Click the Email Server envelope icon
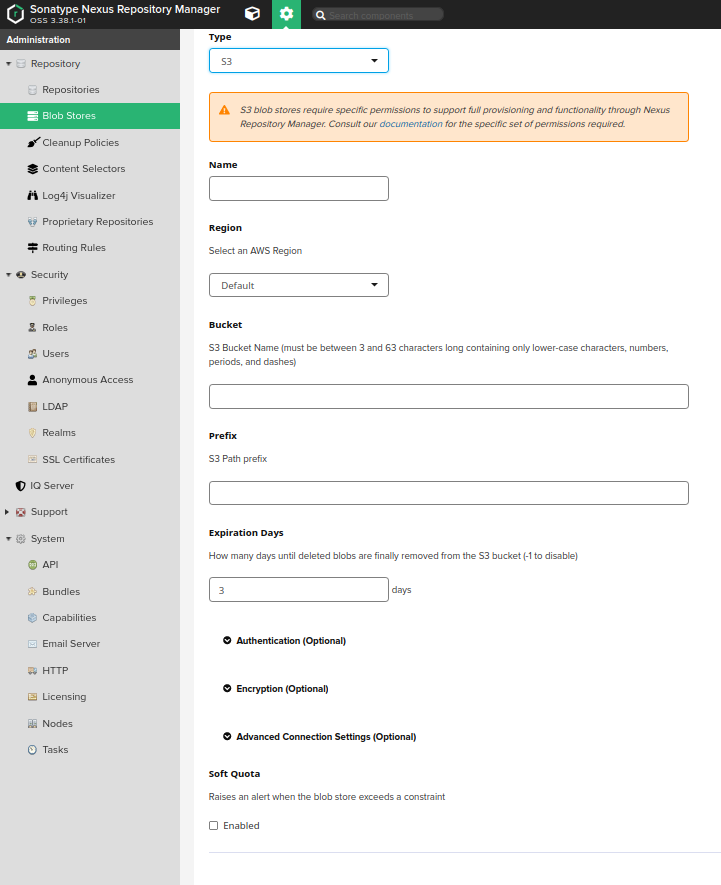Image resolution: width=721 pixels, height=885 pixels. [33, 644]
